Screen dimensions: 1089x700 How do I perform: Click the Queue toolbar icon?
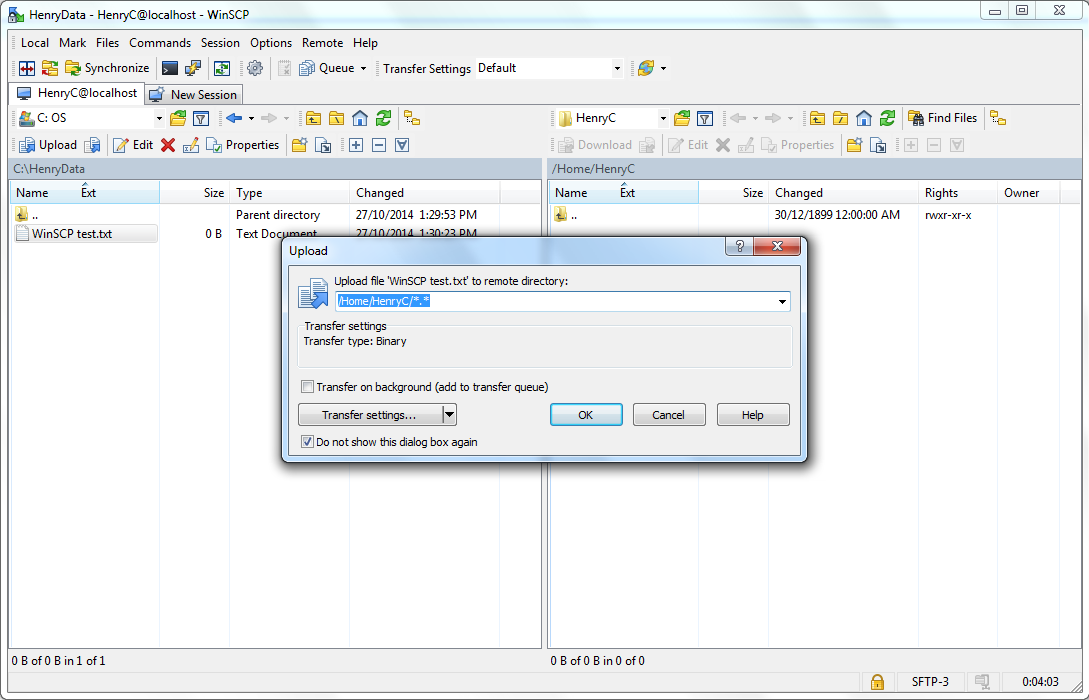click(327, 68)
